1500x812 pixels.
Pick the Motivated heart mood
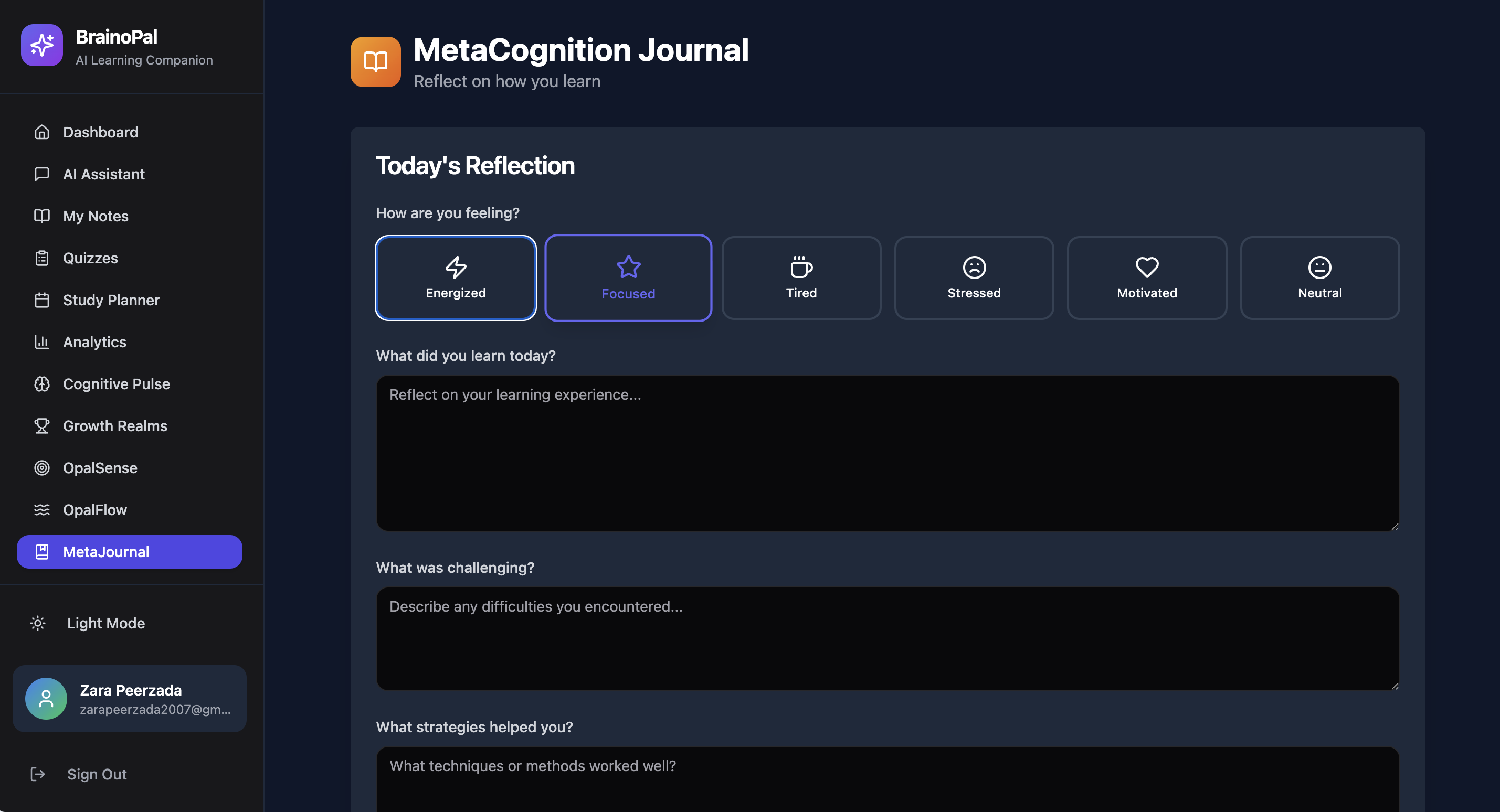pyautogui.click(x=1146, y=277)
